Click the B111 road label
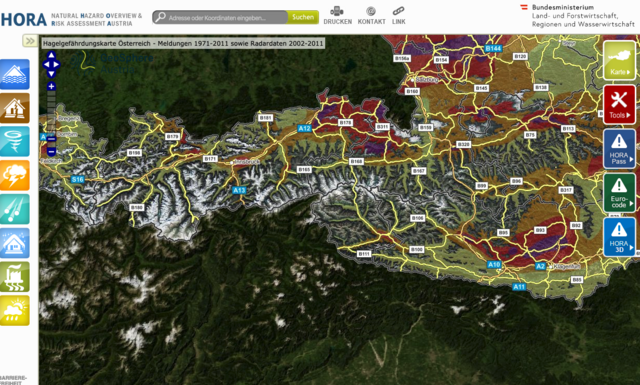The height and width of the screenshot is (385, 640). point(364,254)
